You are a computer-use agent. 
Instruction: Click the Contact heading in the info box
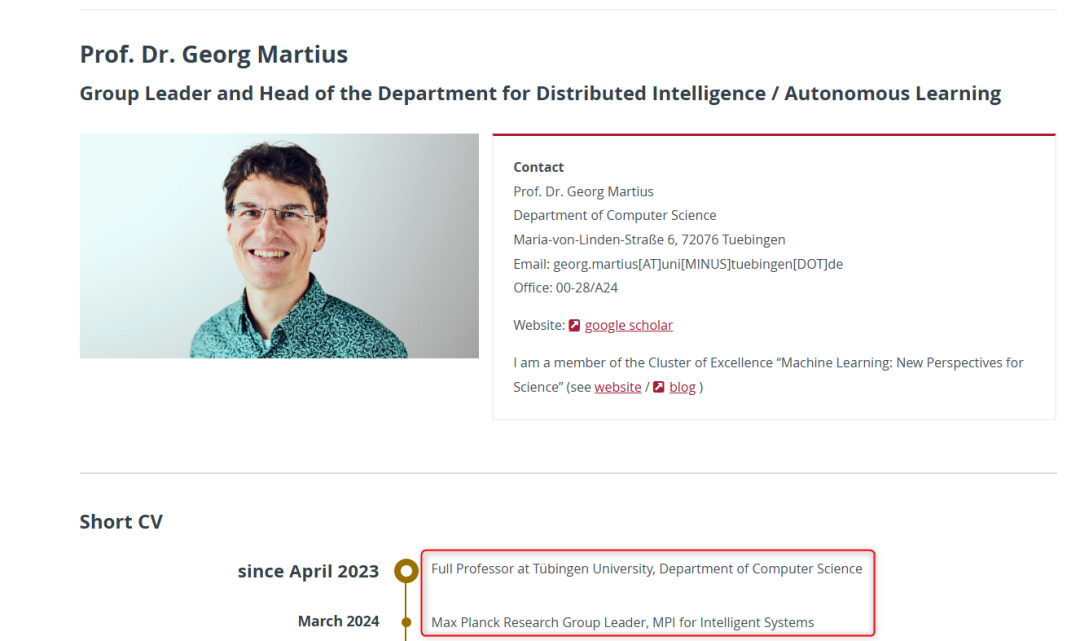(538, 167)
